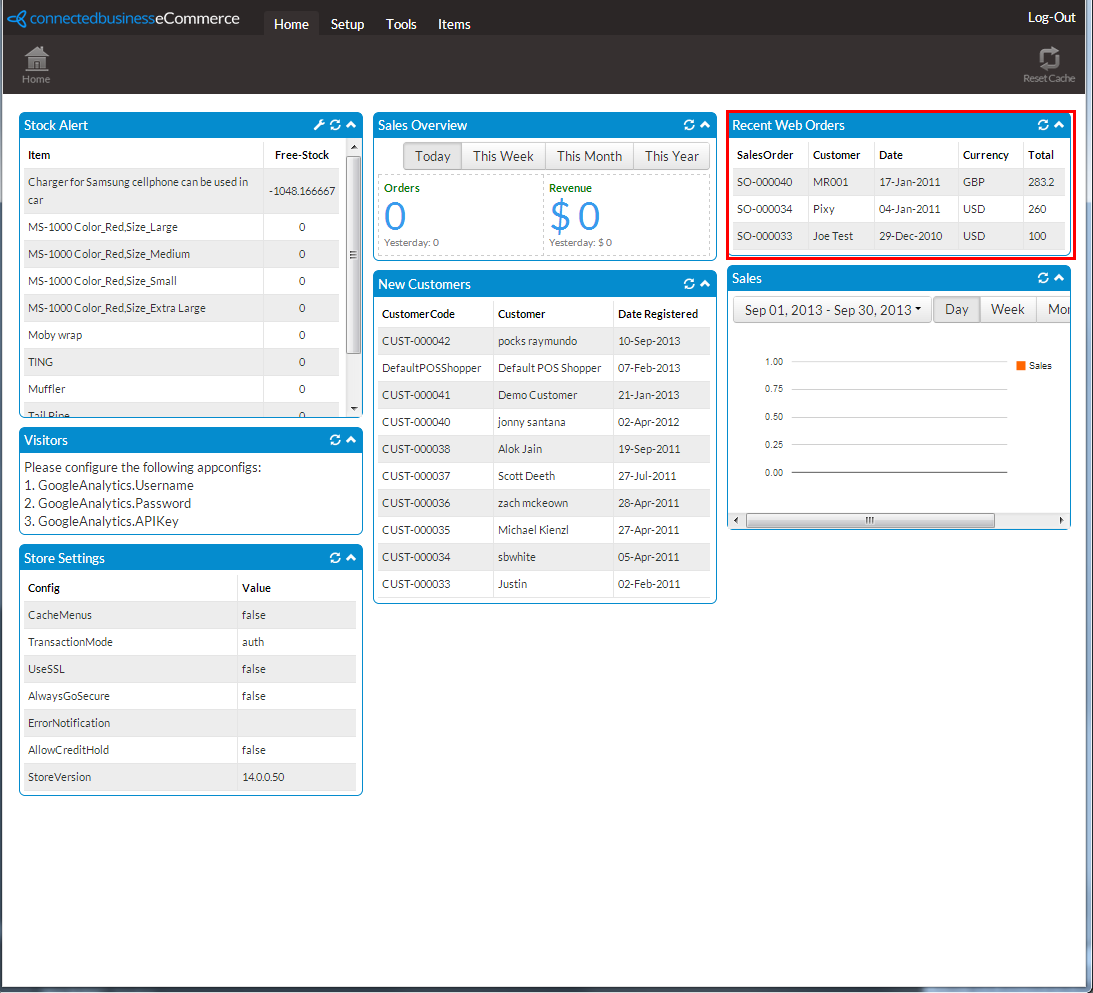
Task: Click the This Year button
Action: coord(671,156)
